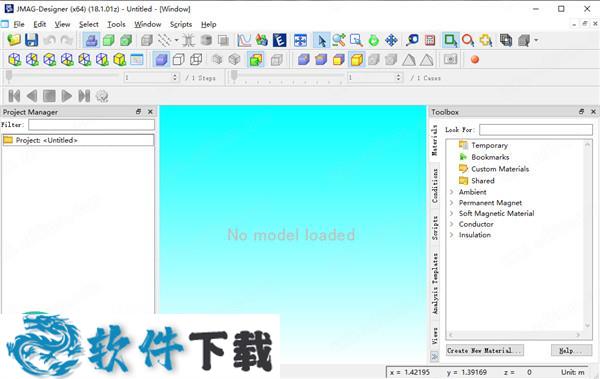600x379 pixels.
Task: Open a project with the folder icon
Action: click(14, 40)
